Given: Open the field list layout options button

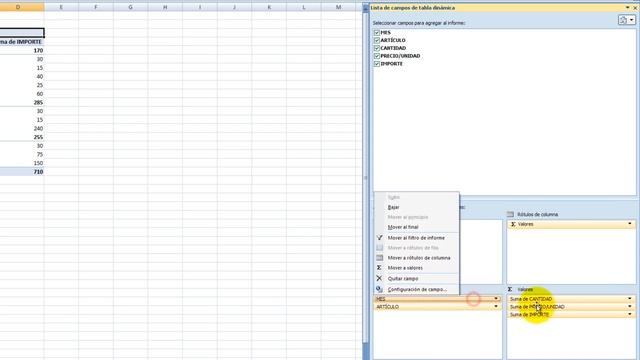Looking at the screenshot, I should pyautogui.click(x=626, y=20).
